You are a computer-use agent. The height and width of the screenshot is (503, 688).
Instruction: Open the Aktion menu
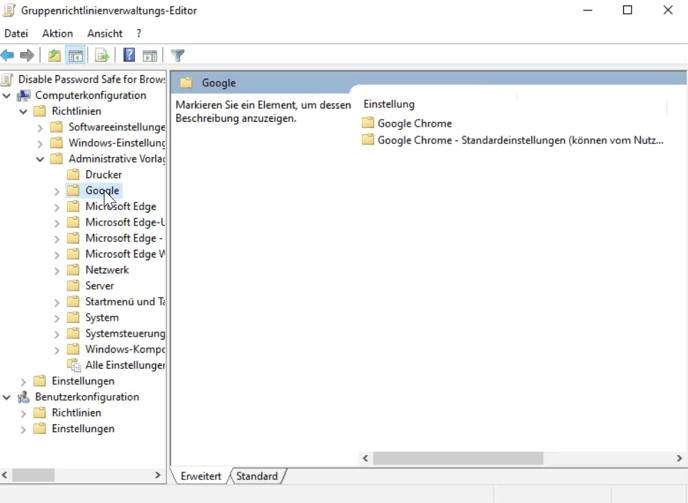coord(57,34)
